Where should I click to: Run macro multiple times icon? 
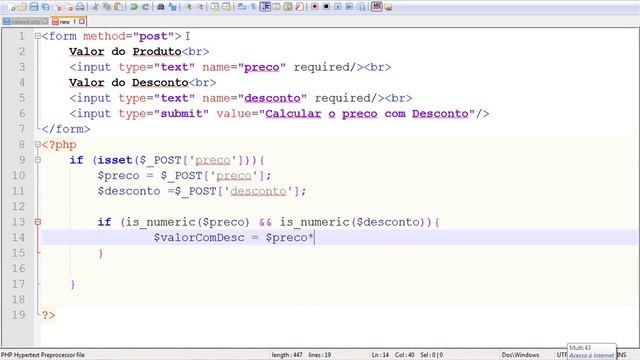349,7
